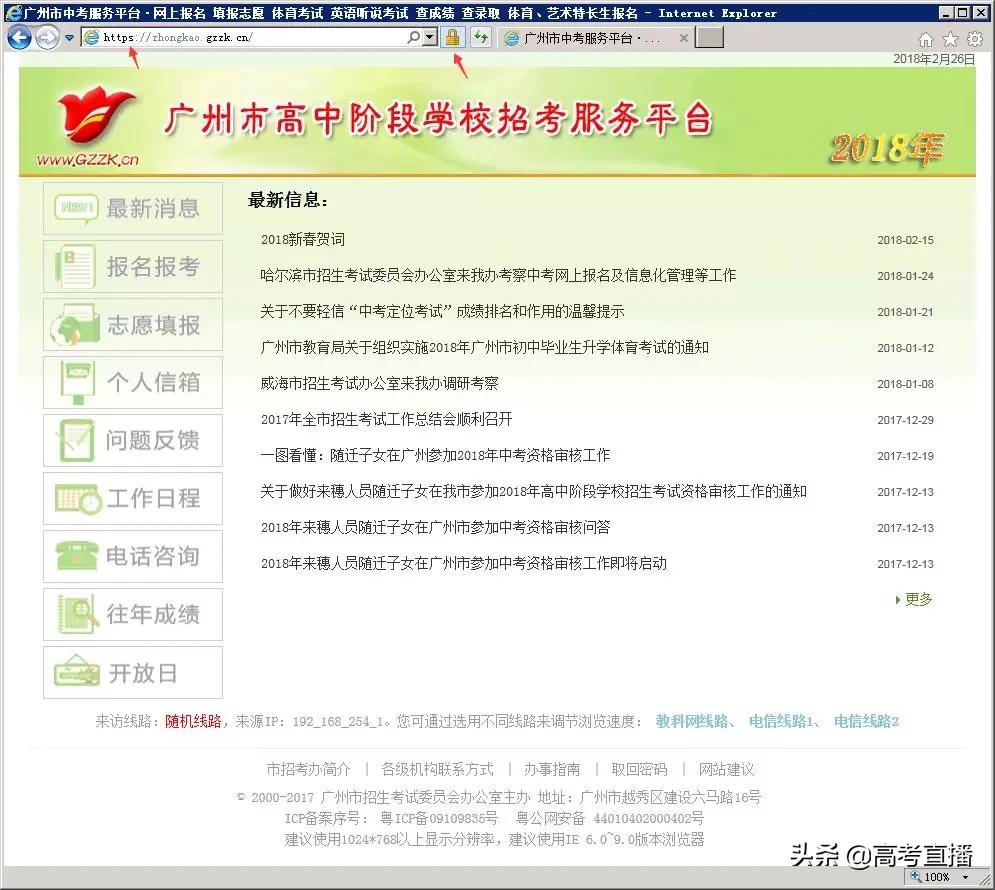Open the 工作日程 schedule icon
The width and height of the screenshot is (995, 890).
click(x=132, y=498)
